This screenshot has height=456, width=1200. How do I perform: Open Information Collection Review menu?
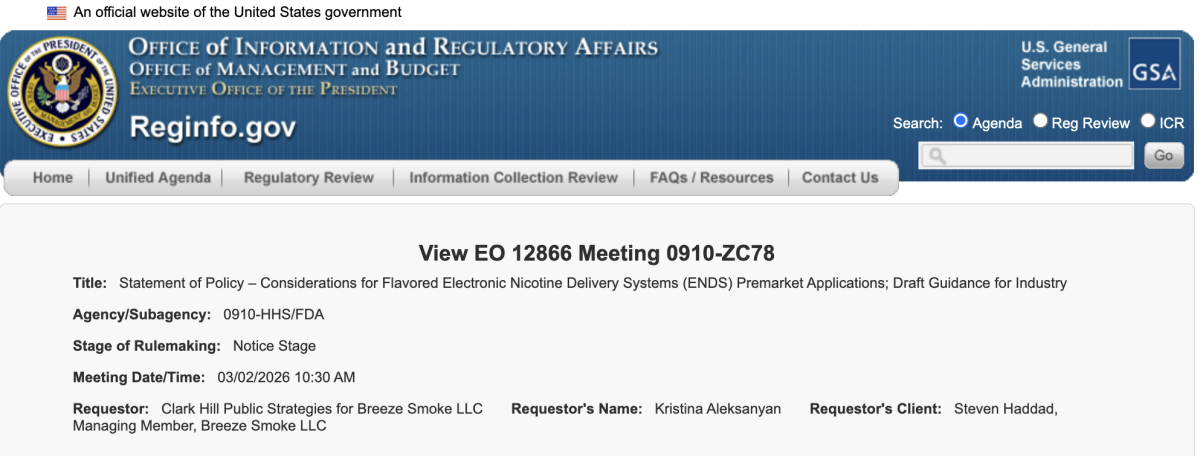[514, 178]
